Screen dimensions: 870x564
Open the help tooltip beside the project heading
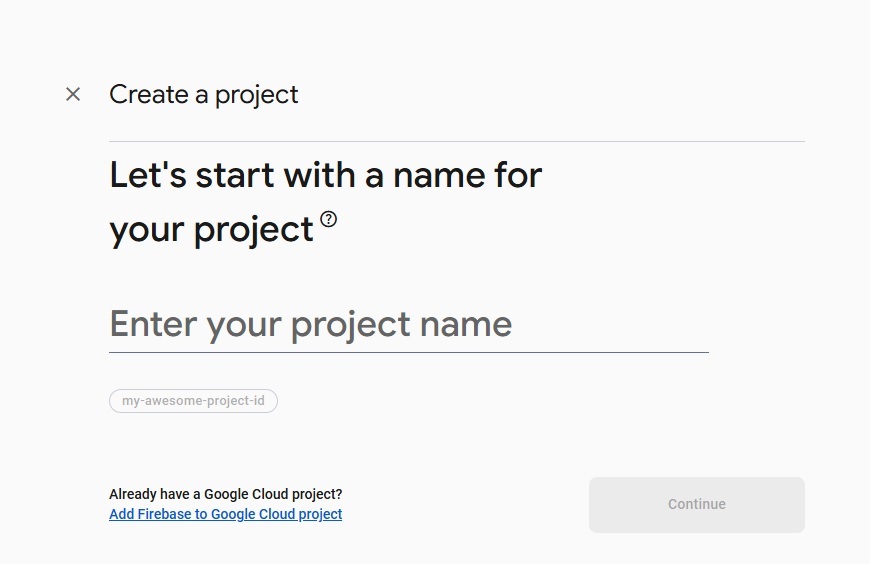(x=328, y=219)
